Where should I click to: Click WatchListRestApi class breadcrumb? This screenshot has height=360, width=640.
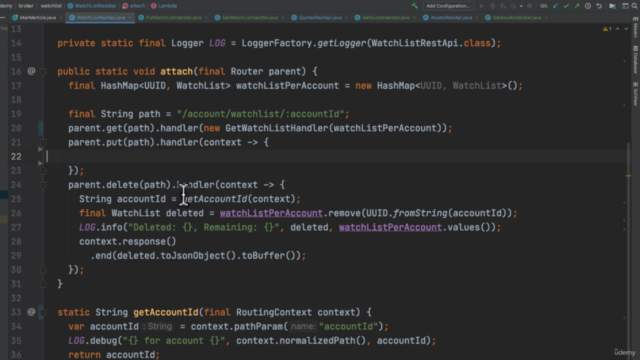(92, 6)
